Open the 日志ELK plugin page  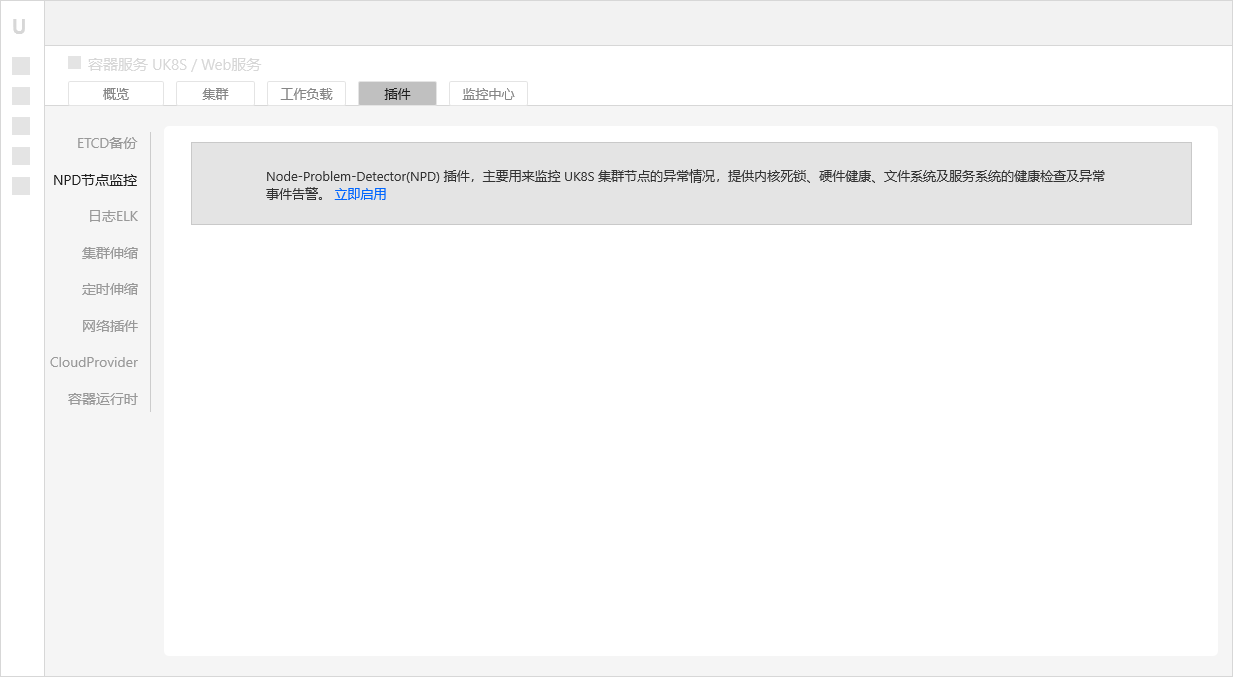(x=113, y=216)
